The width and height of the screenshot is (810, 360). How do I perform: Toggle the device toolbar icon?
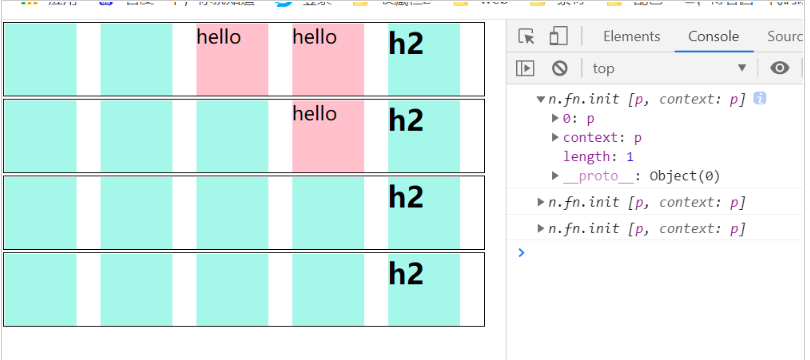(x=558, y=37)
